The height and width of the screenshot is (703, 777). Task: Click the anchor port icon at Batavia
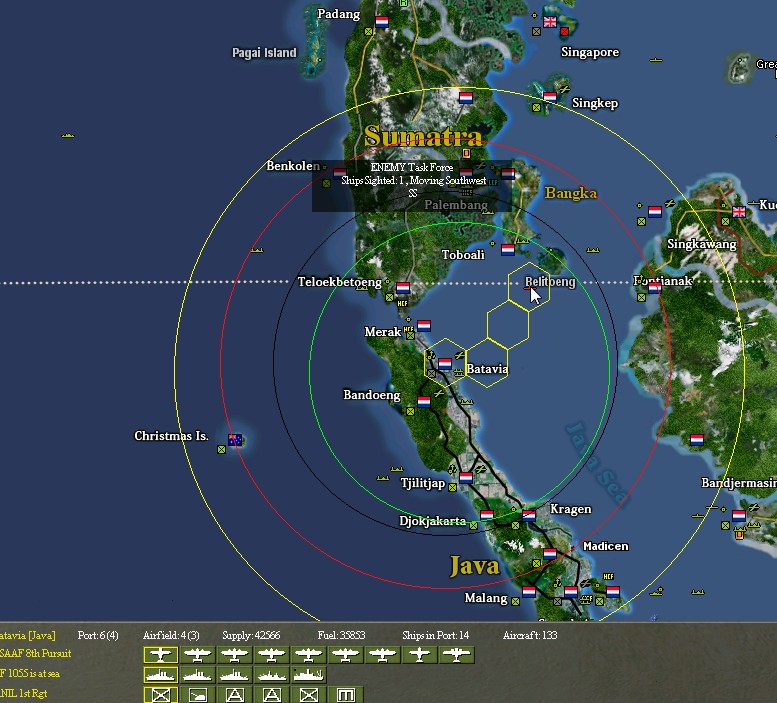(431, 355)
